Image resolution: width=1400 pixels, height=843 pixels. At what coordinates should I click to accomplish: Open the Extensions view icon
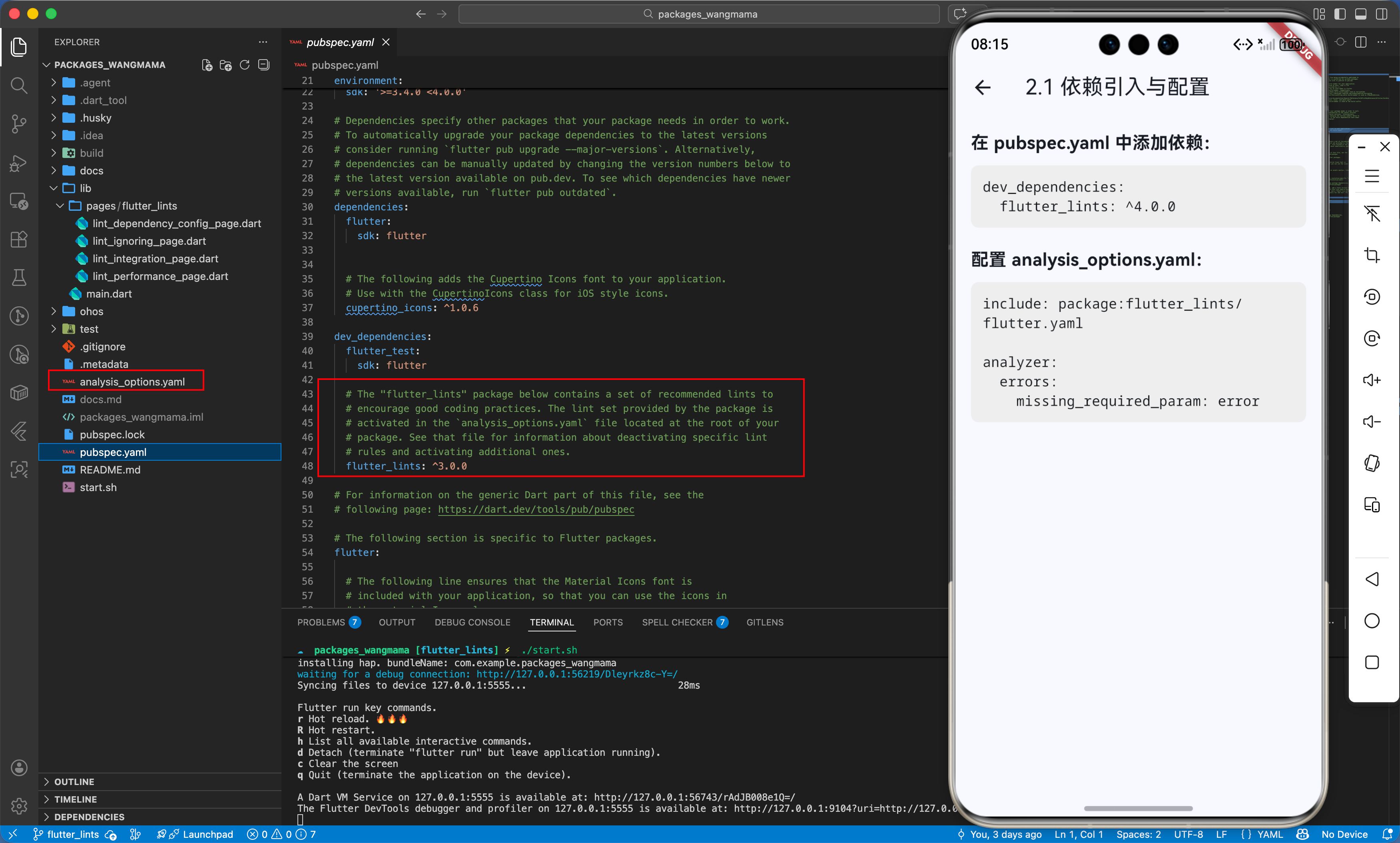point(19,239)
